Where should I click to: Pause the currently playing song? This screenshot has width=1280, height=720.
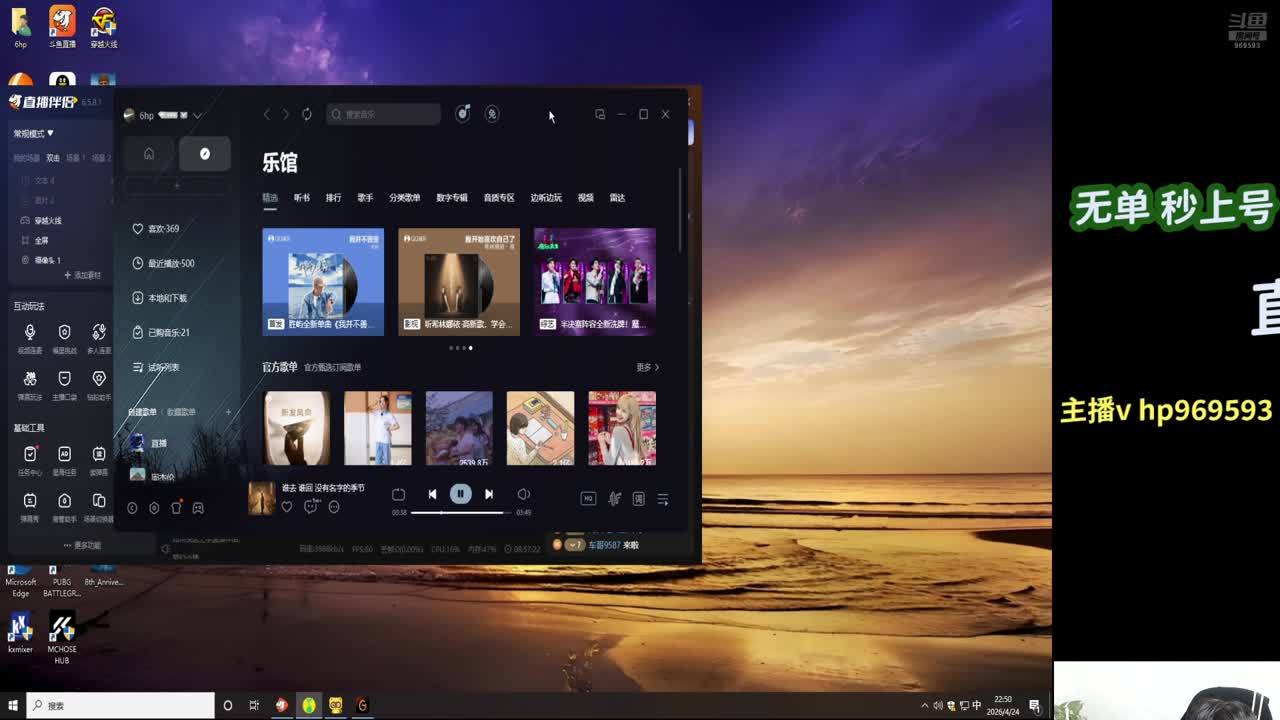click(460, 494)
